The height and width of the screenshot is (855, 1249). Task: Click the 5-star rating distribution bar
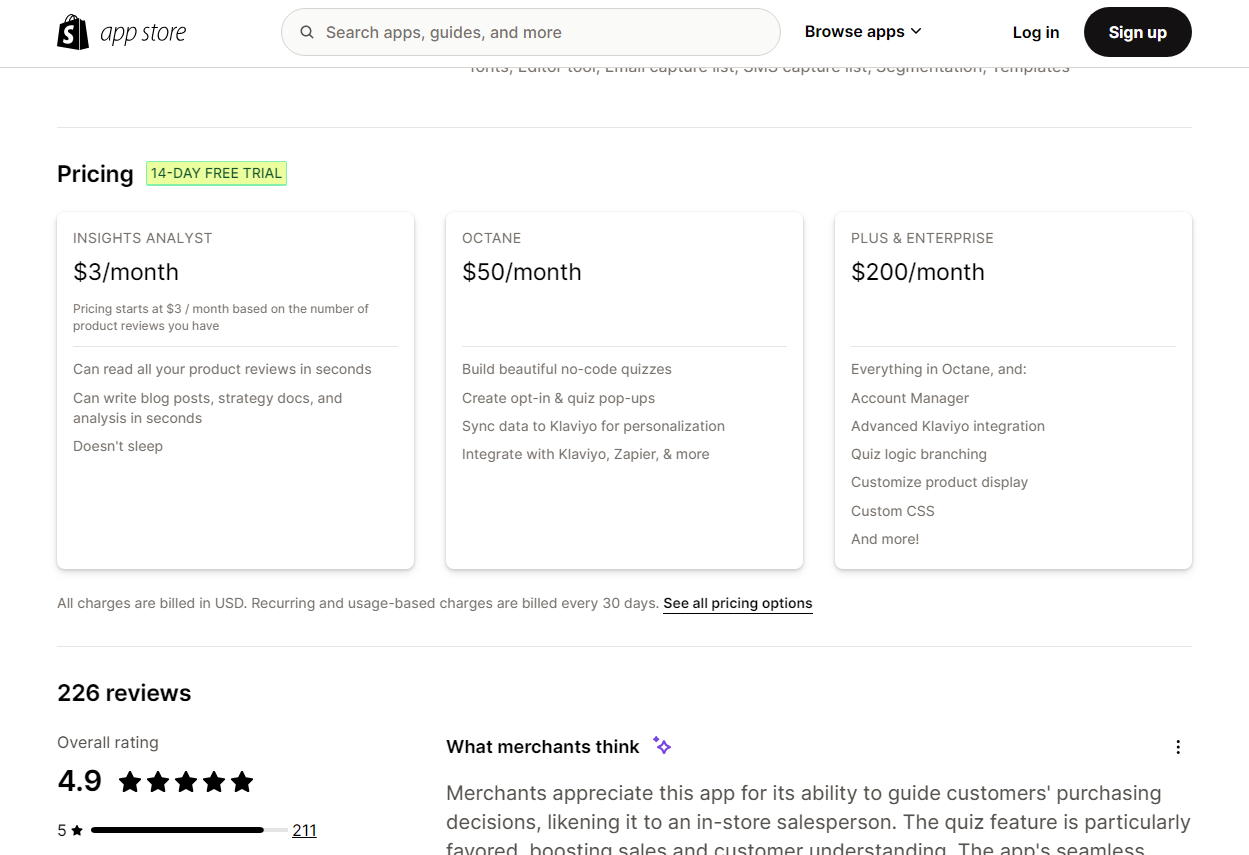tap(189, 830)
